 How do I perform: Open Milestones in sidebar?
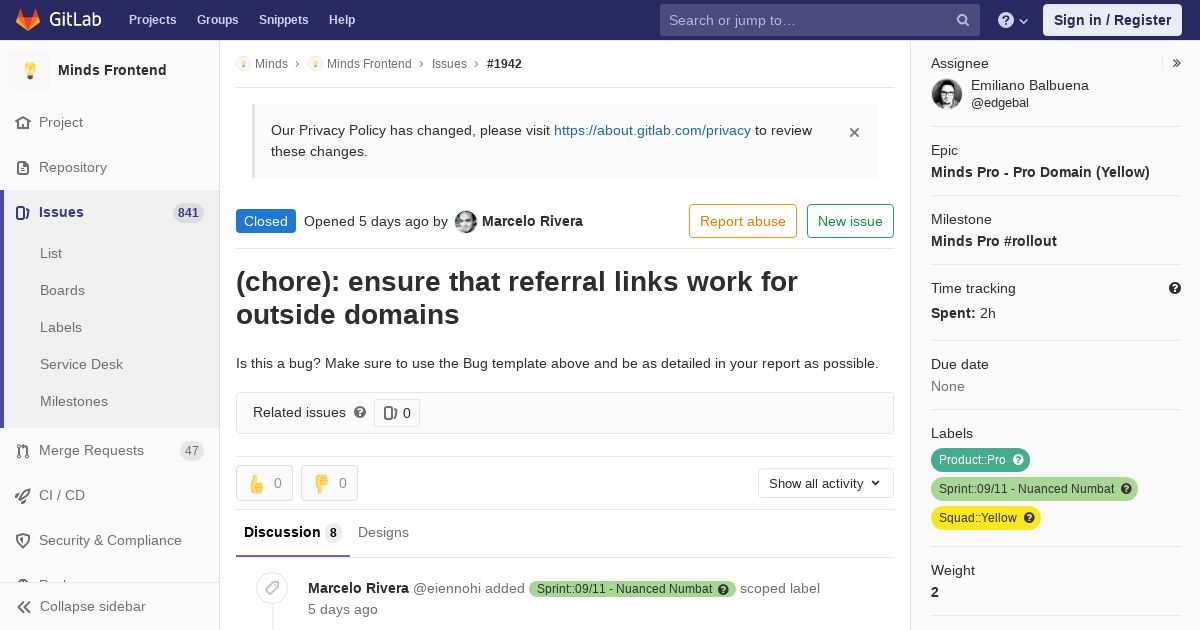(74, 401)
